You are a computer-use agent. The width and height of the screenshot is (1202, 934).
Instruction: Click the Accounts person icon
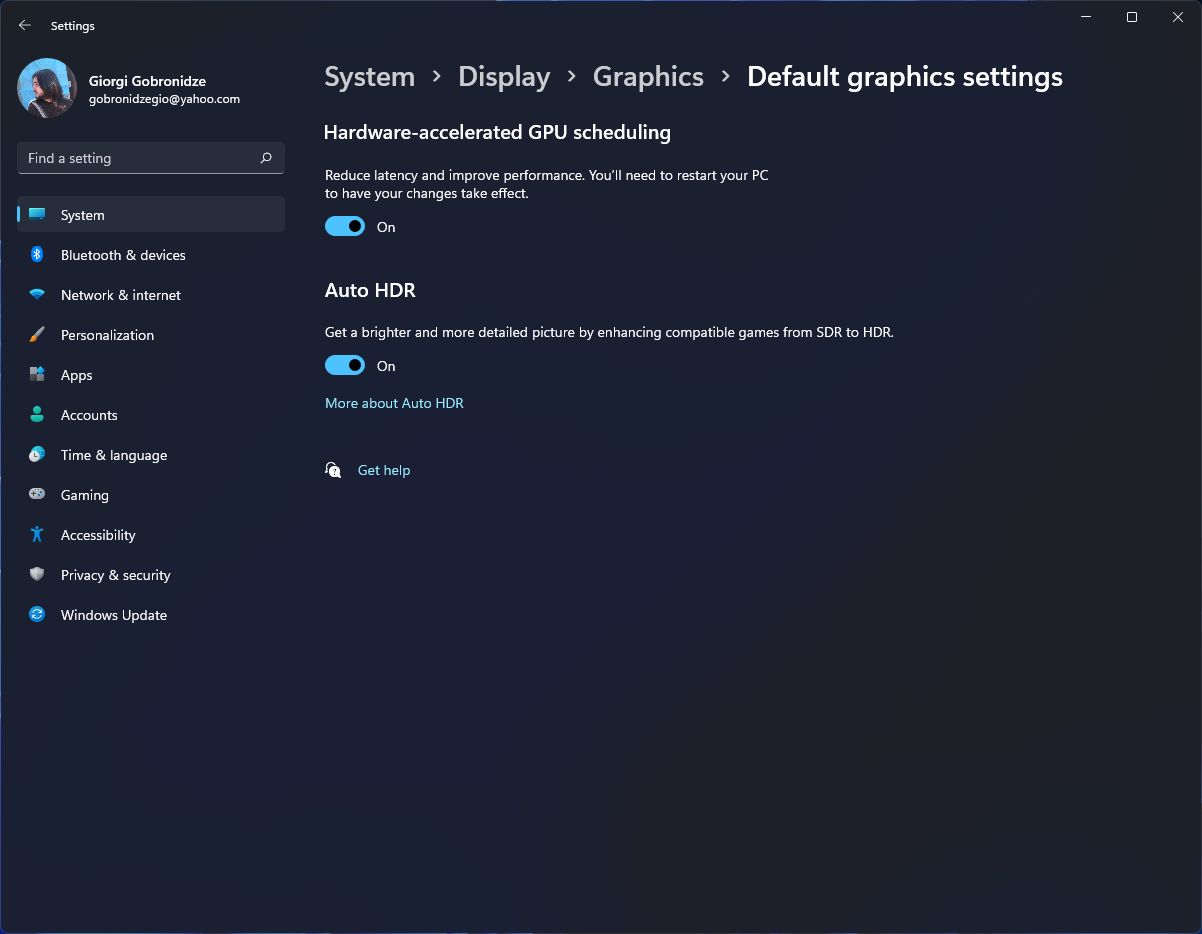point(37,415)
